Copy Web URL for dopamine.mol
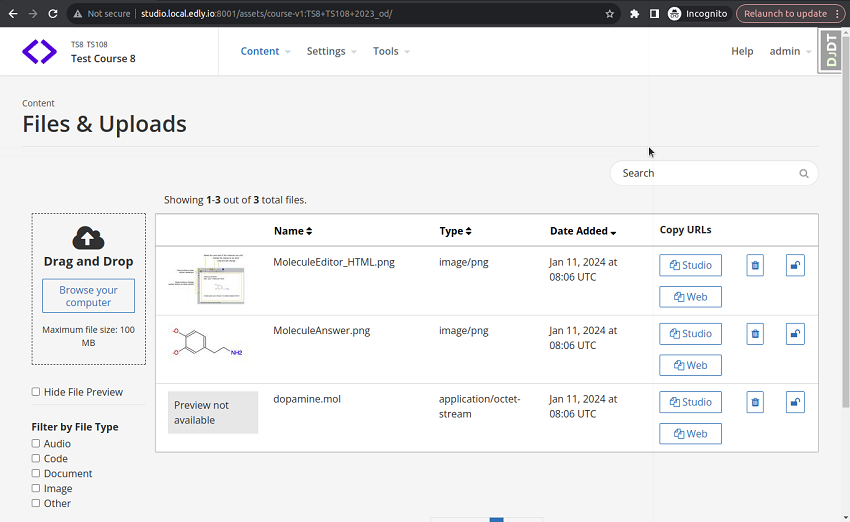Screen dimensions: 850x522 pos(690,434)
